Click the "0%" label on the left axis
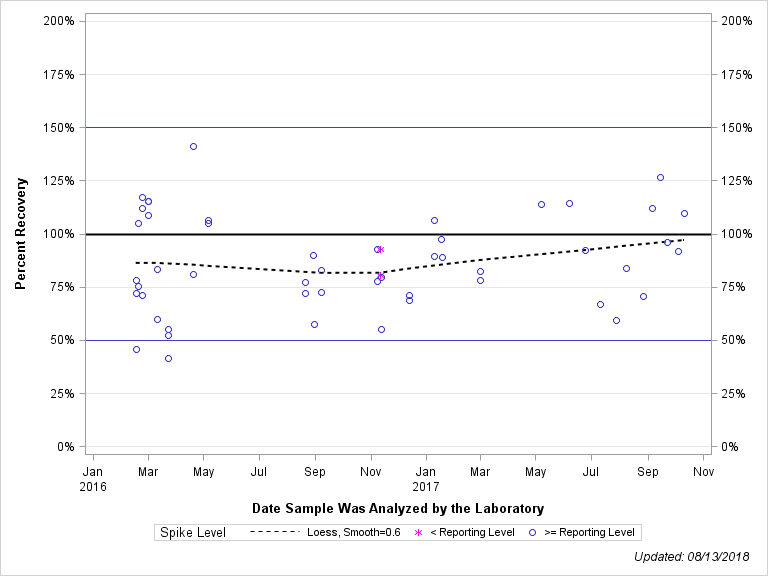The width and height of the screenshot is (768, 576). [x=66, y=446]
